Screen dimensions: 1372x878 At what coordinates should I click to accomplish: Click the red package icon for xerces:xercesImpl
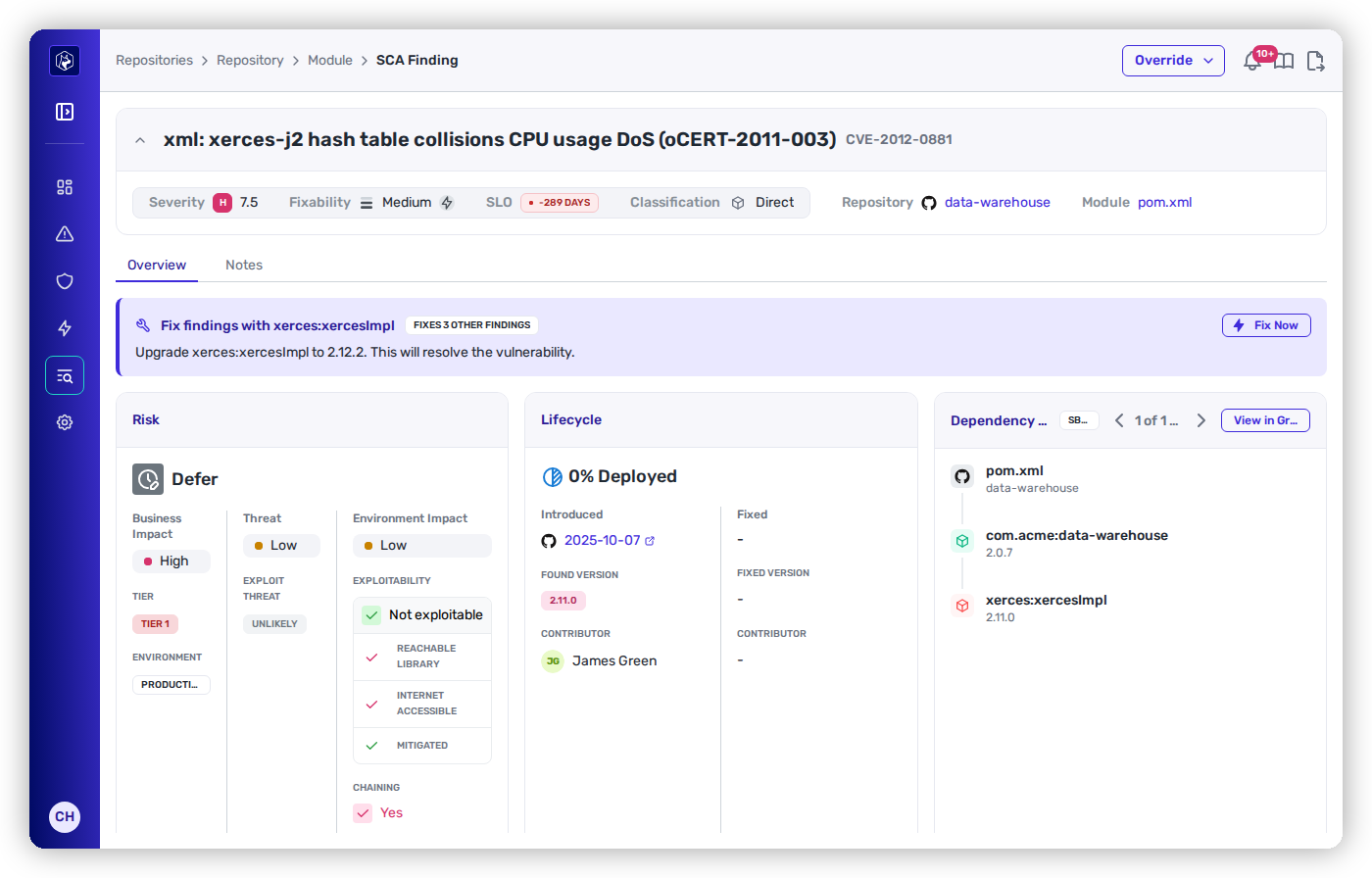(x=962, y=606)
